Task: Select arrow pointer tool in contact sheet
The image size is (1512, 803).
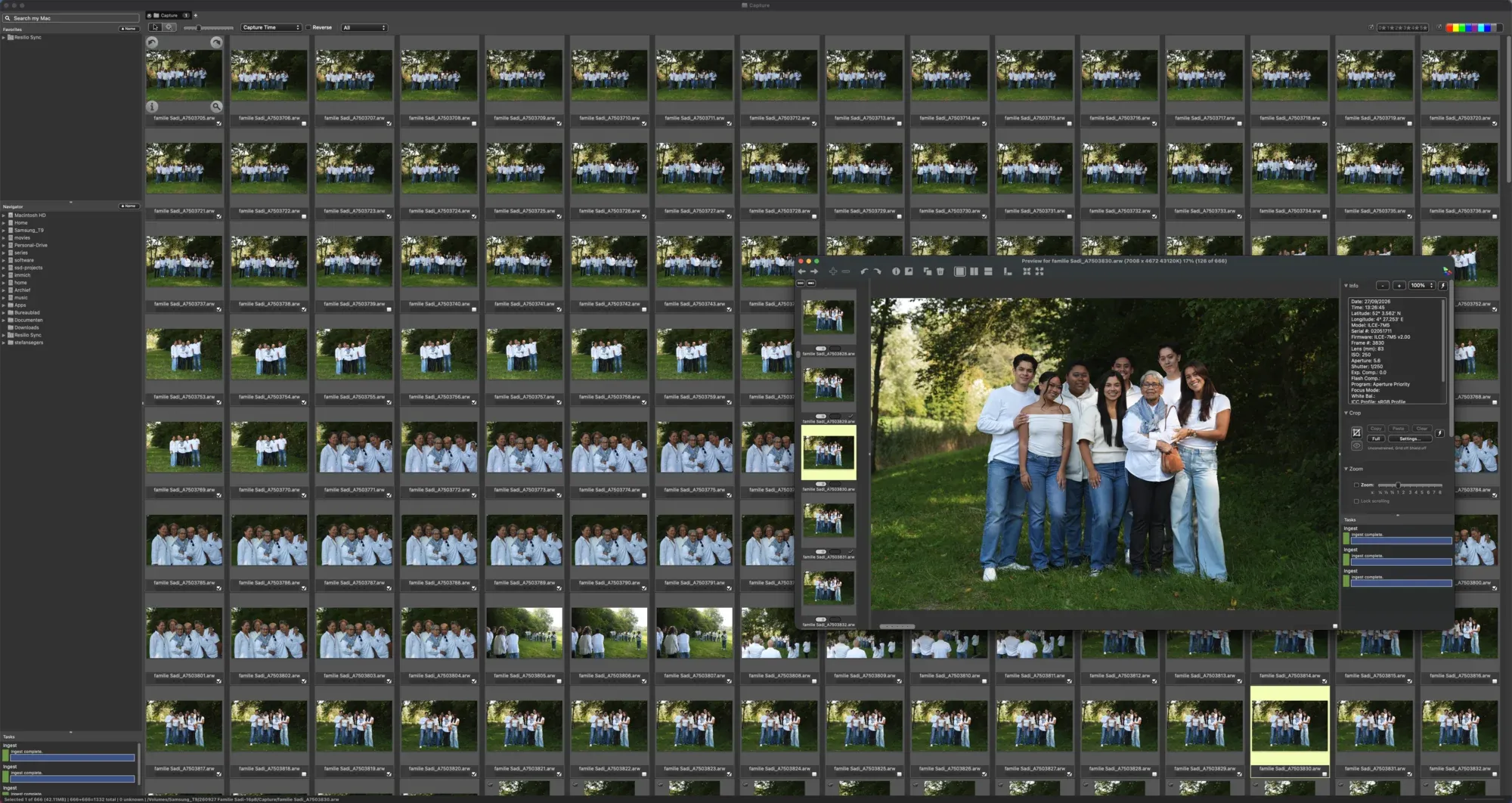Action: tap(155, 27)
